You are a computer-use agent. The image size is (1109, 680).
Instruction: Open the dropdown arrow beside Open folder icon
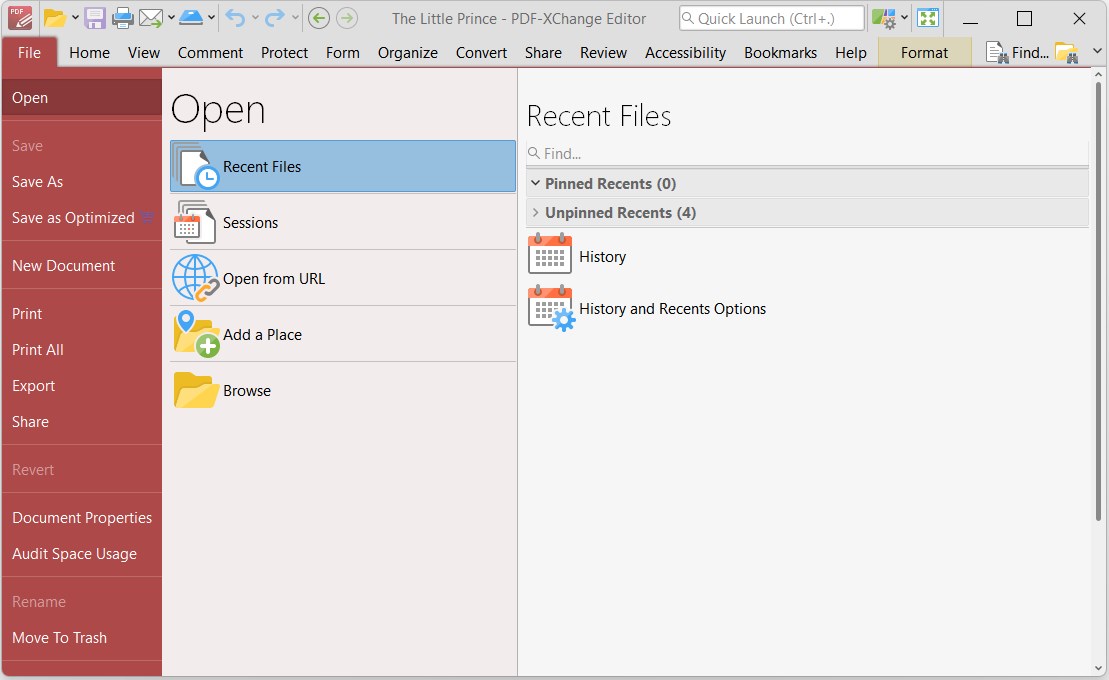click(75, 18)
